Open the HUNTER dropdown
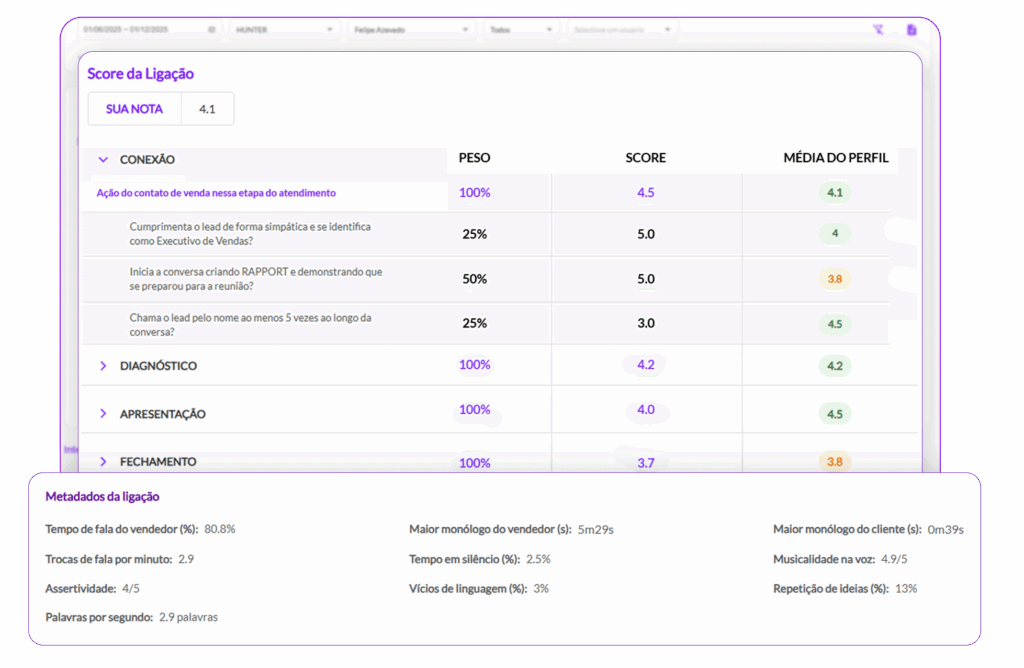The width and height of the screenshot is (1024, 668). pyautogui.click(x=284, y=30)
